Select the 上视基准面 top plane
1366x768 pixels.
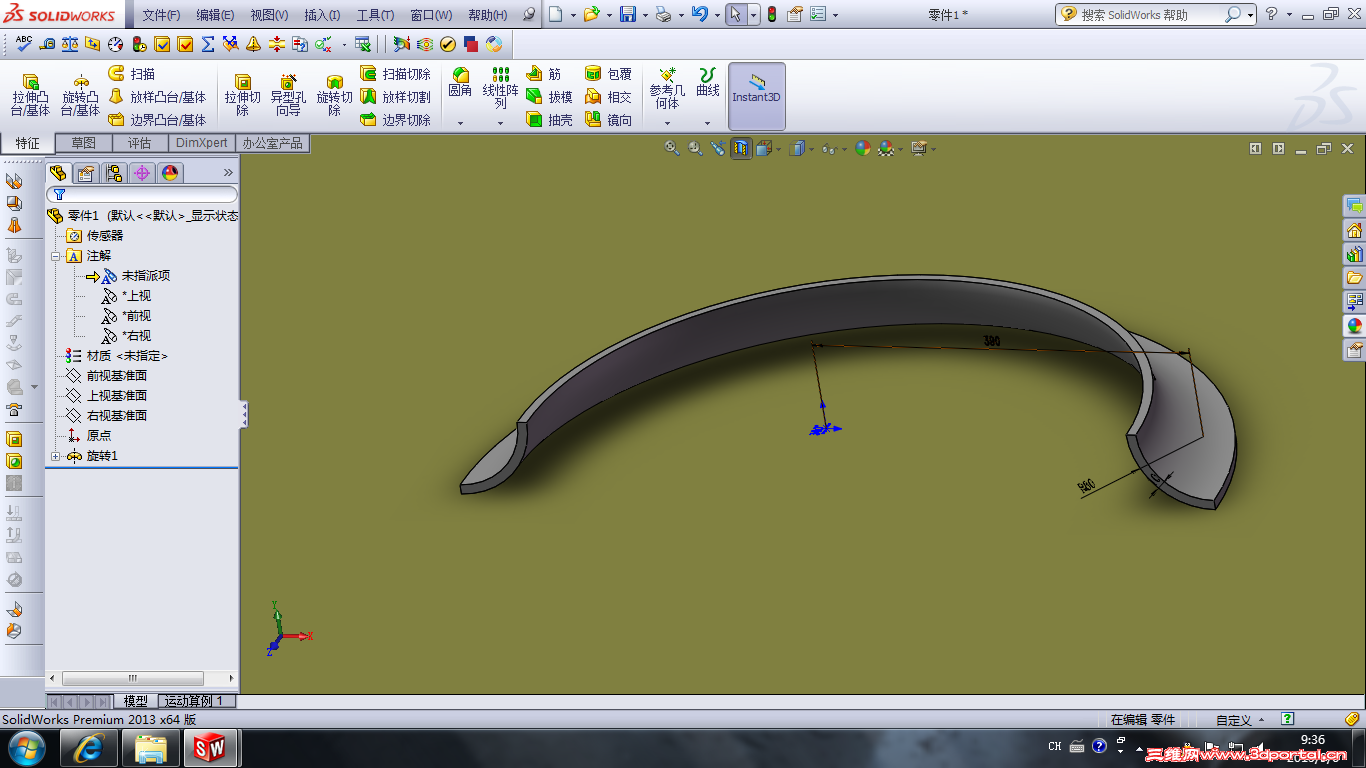(107, 396)
